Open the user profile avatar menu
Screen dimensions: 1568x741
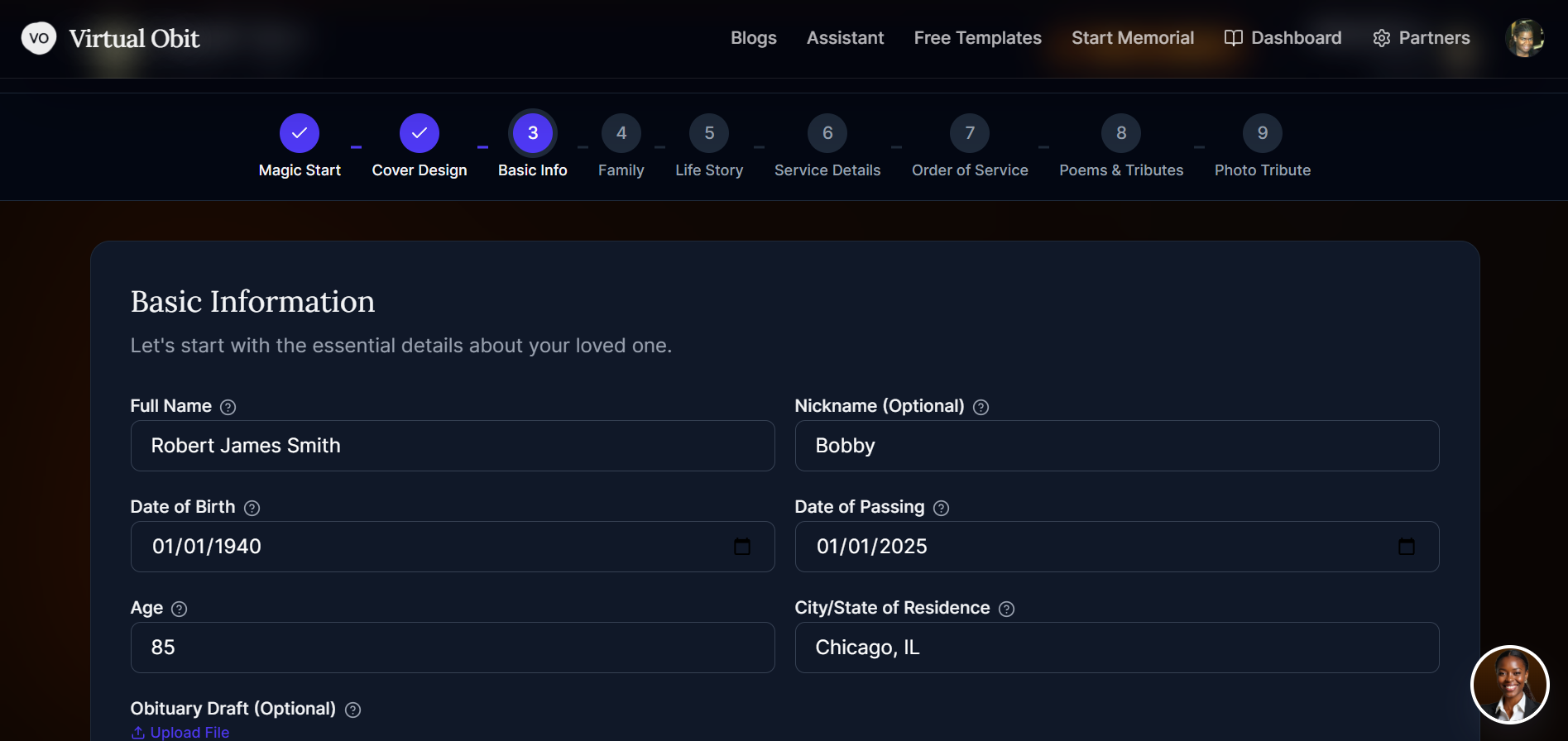(1524, 38)
